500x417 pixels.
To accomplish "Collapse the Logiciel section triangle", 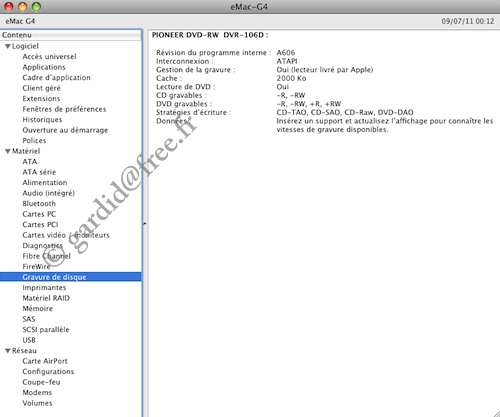I will [8, 46].
